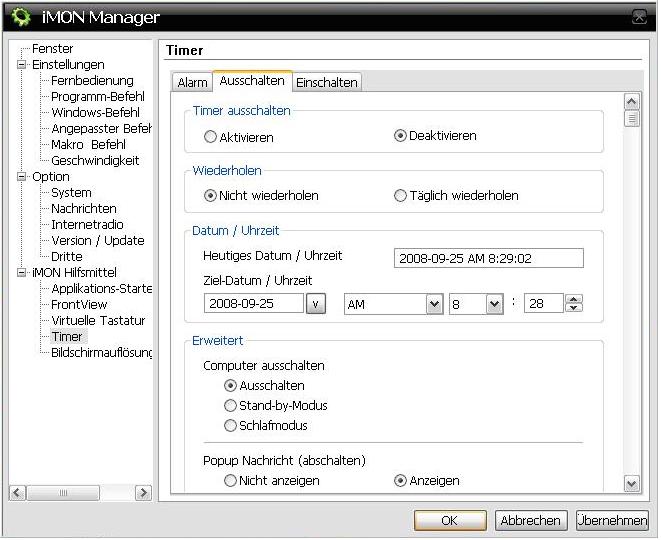Viewport: 661px width, 540px height.
Task: Increase minutes with spinner up arrow
Action: [574, 299]
